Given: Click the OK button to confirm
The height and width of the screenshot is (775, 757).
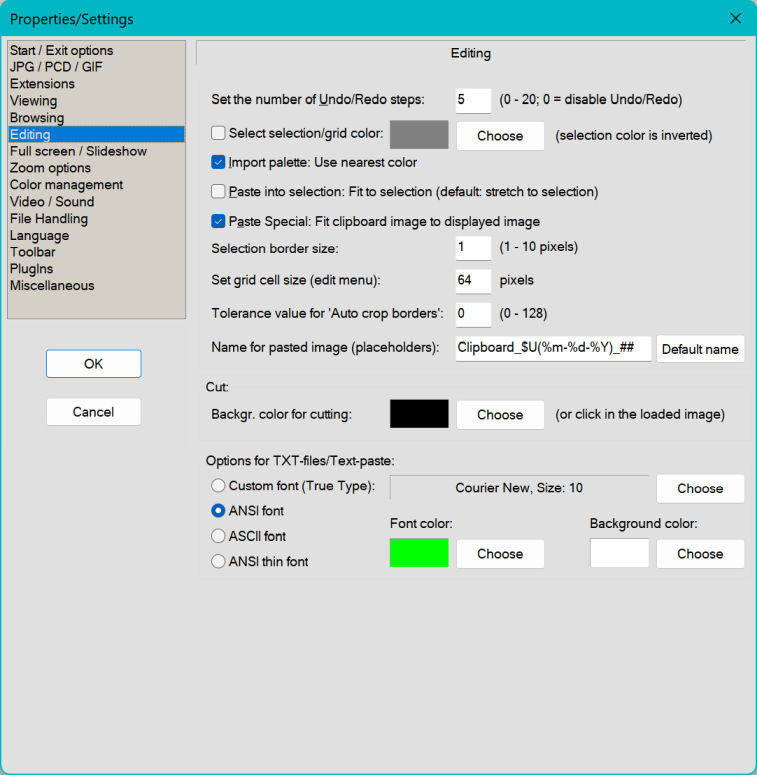Looking at the screenshot, I should [93, 364].
